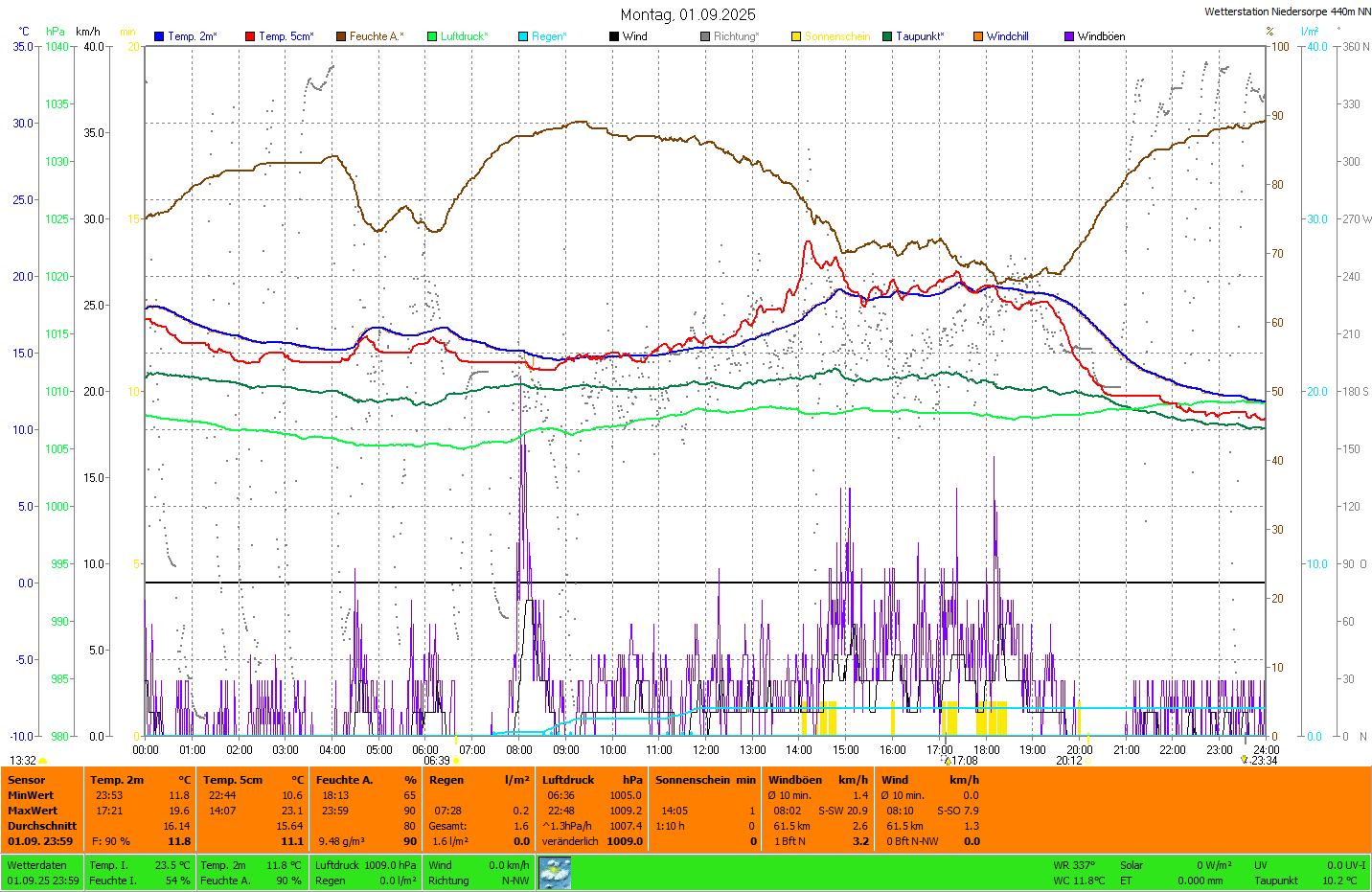The image size is (1372, 892).
Task: Click the sunset marker at 20:12
Action: pos(1088,761)
